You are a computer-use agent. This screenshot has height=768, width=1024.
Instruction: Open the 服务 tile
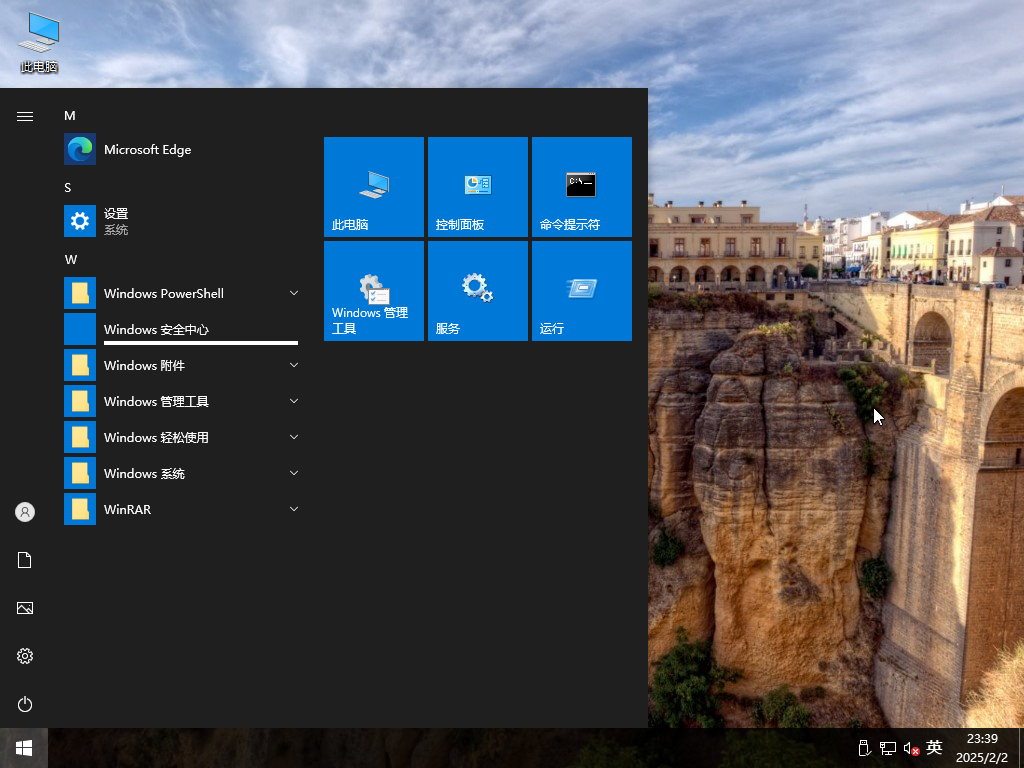(x=478, y=291)
